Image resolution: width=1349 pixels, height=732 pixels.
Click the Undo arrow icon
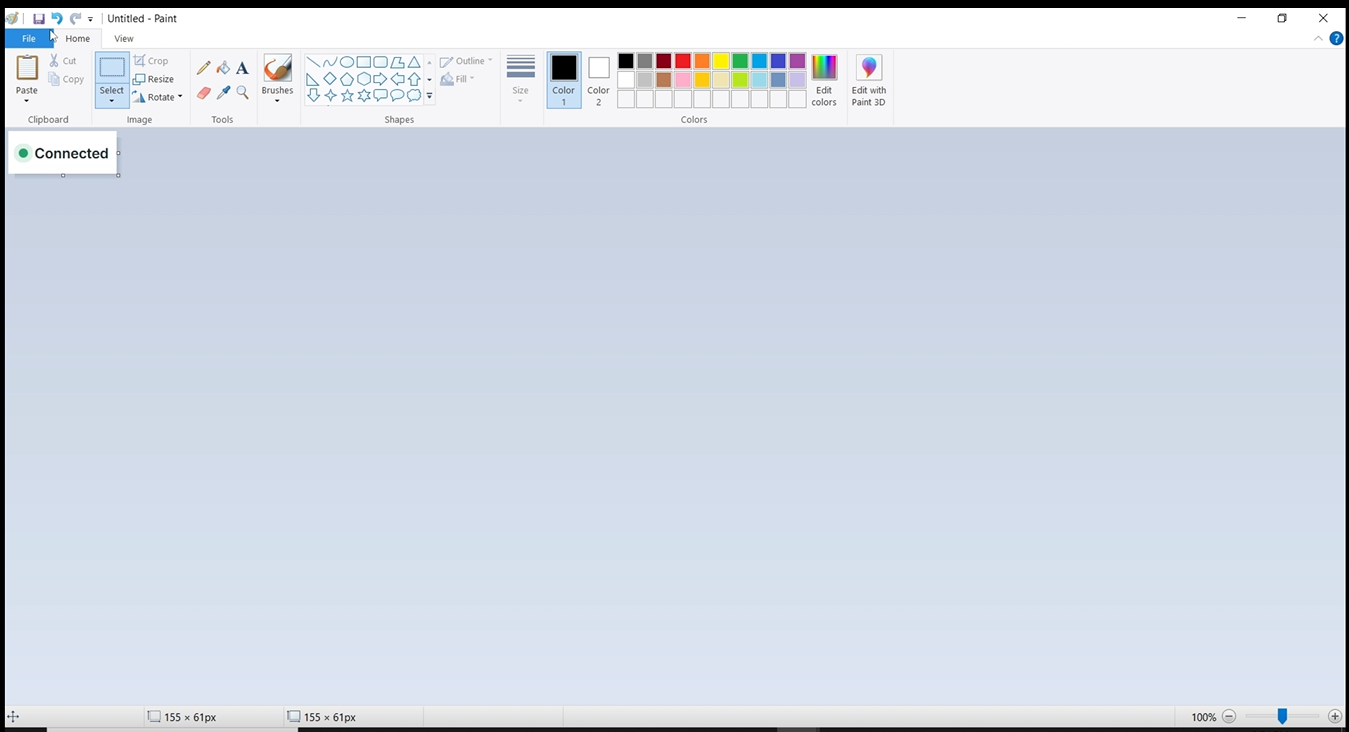[x=57, y=18]
